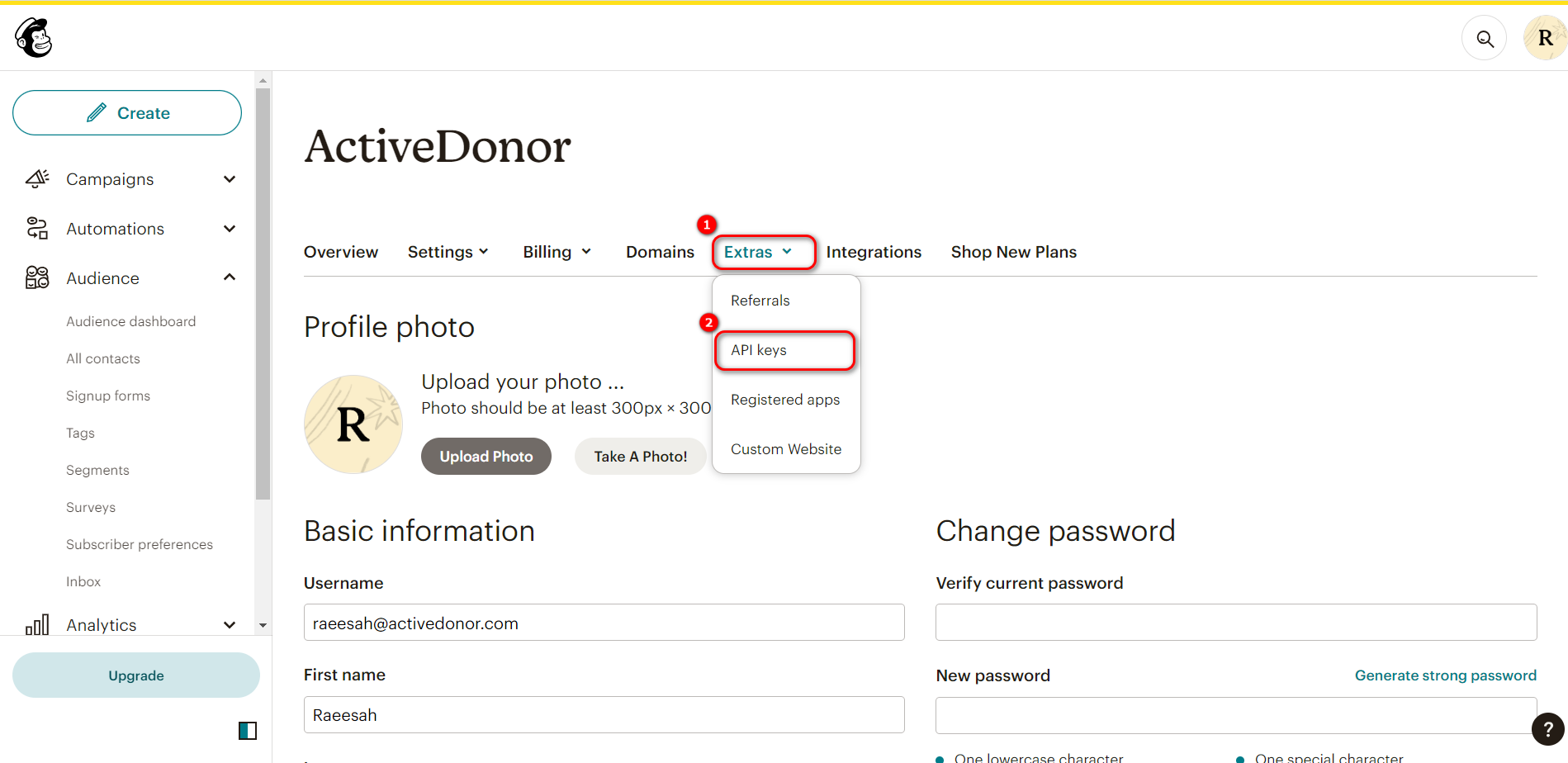
Task: Open the Mailchimp home via the logo
Action: [x=31, y=37]
